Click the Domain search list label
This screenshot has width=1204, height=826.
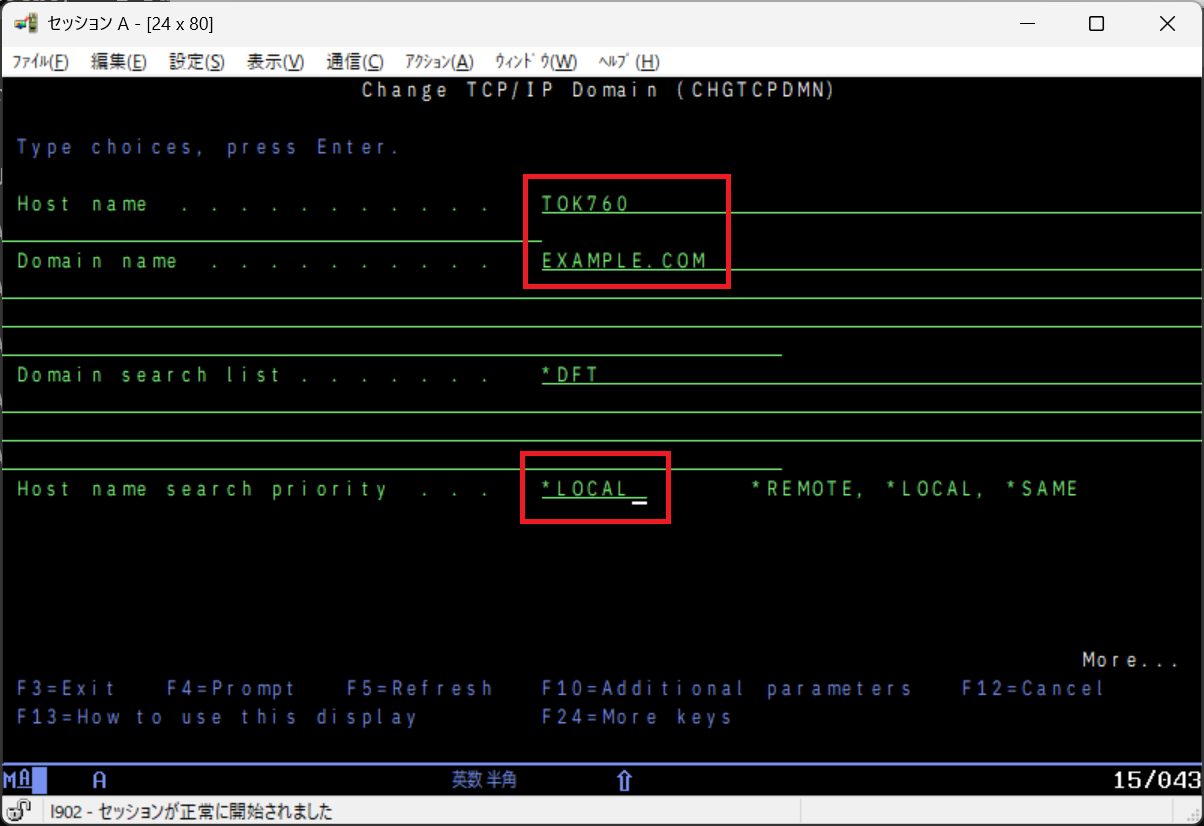149,375
